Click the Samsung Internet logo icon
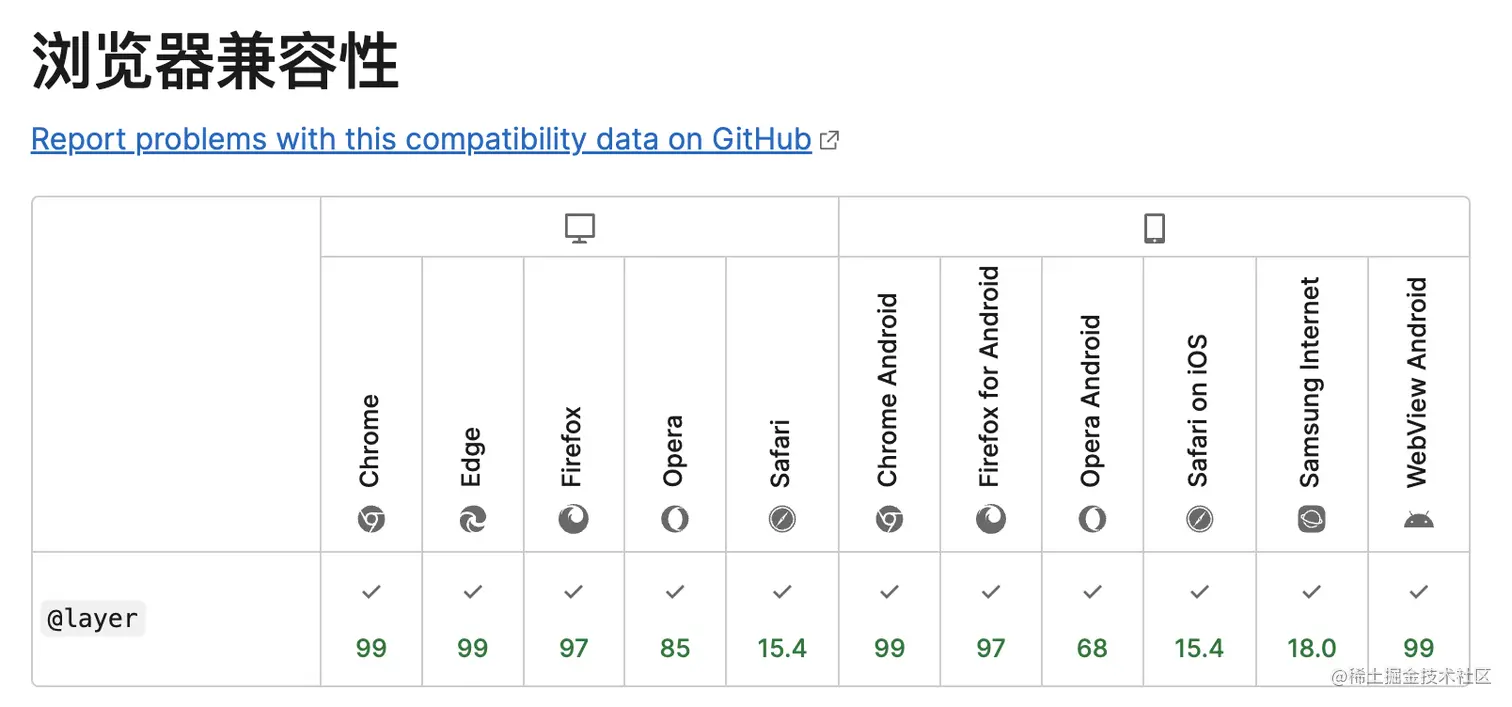 pyautogui.click(x=1311, y=519)
